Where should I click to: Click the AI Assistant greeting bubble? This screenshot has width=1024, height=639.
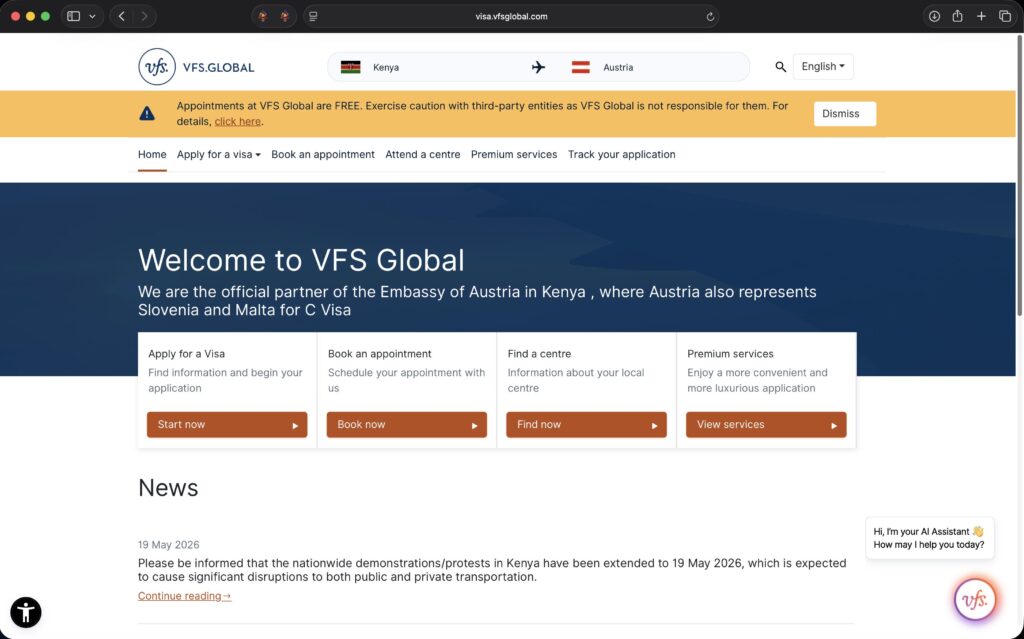929,538
